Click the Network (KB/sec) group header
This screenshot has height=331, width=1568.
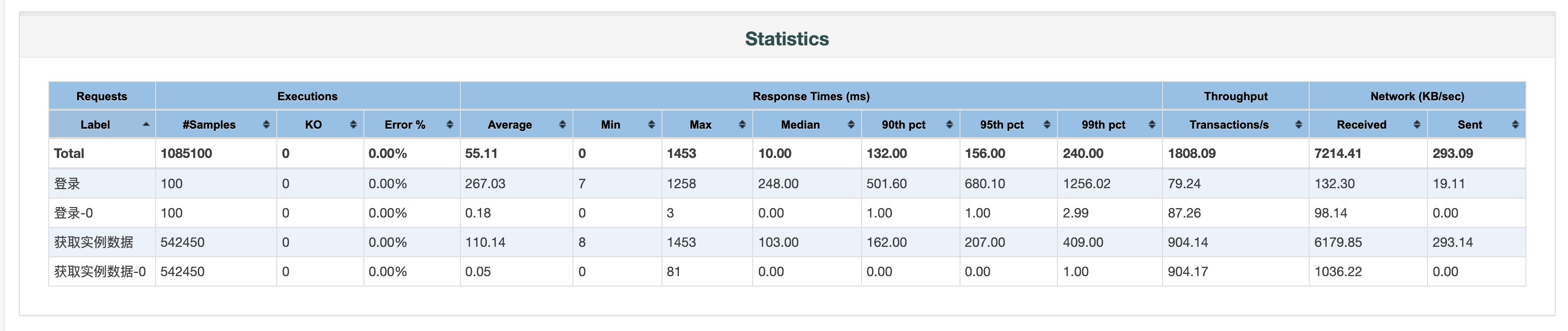1417,96
